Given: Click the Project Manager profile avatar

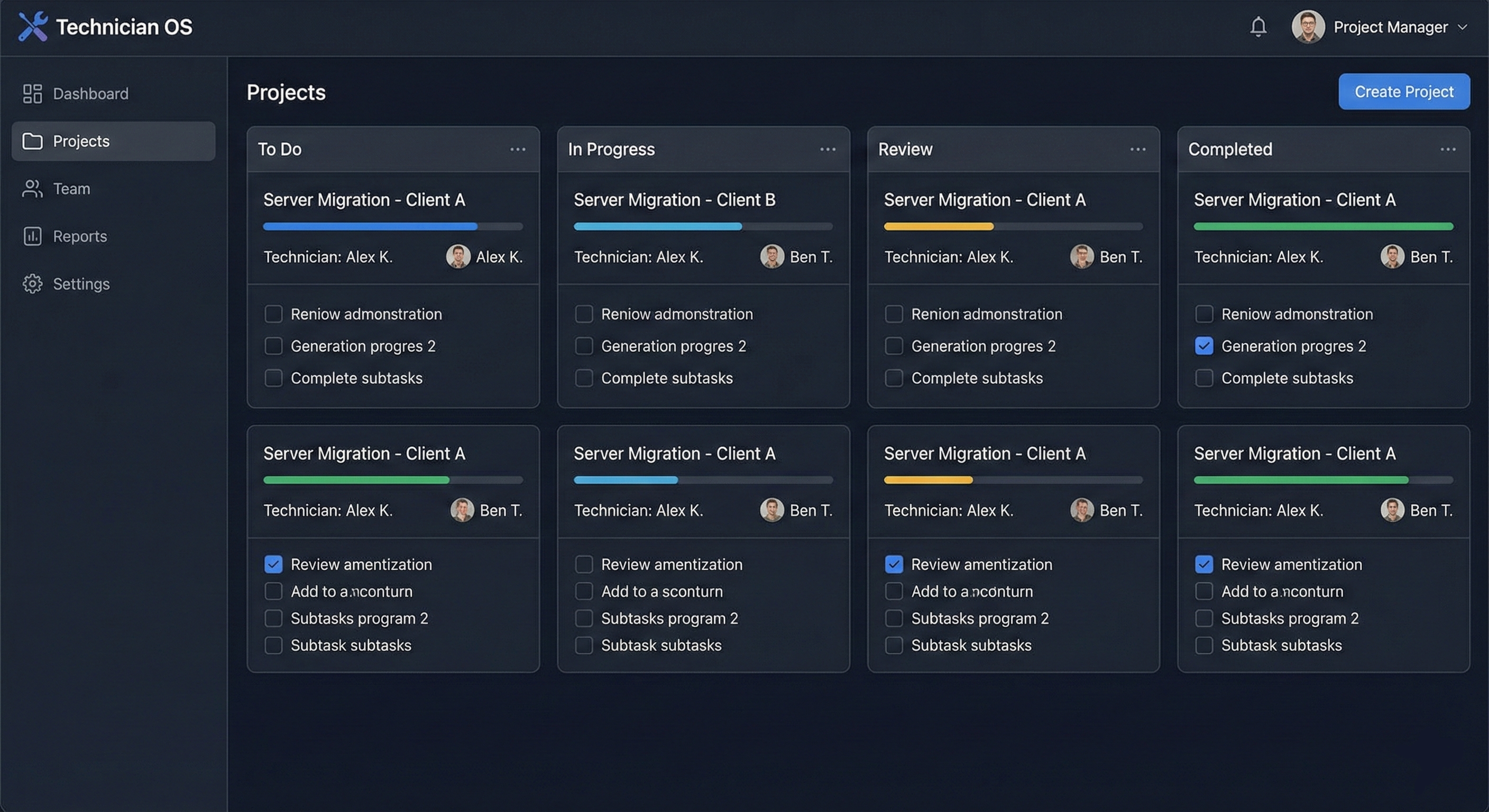Looking at the screenshot, I should (x=1308, y=26).
